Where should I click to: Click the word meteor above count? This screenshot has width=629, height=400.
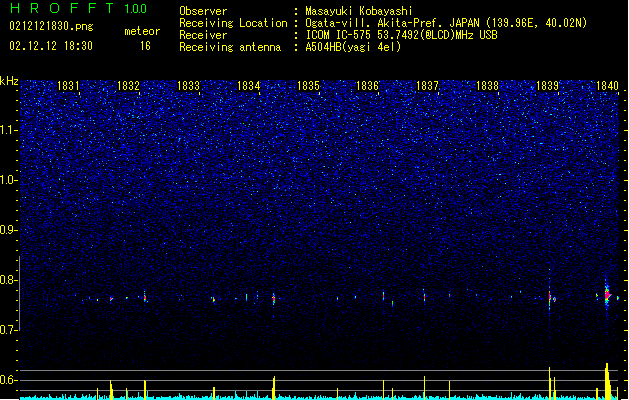coord(142,31)
